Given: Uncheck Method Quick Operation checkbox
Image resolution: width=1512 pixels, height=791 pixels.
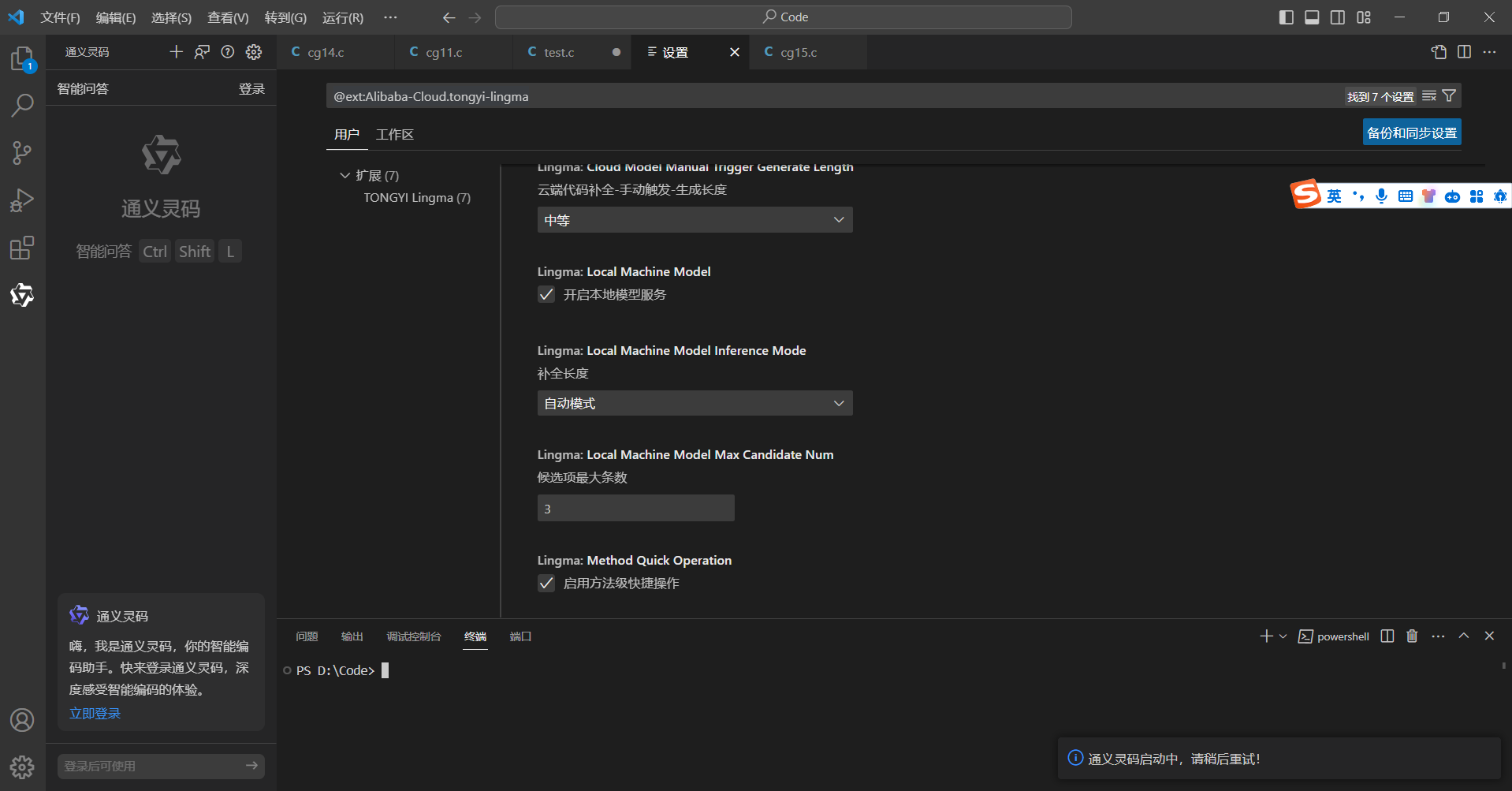Looking at the screenshot, I should [x=546, y=583].
